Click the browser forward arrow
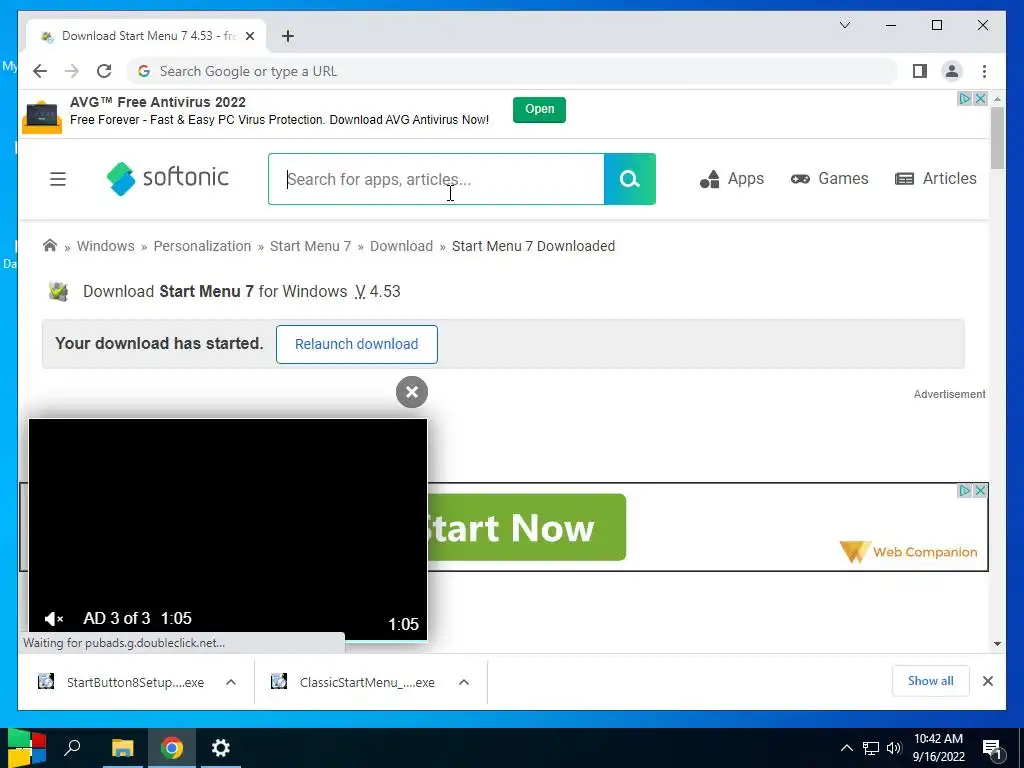This screenshot has width=1024, height=768. pyautogui.click(x=72, y=71)
